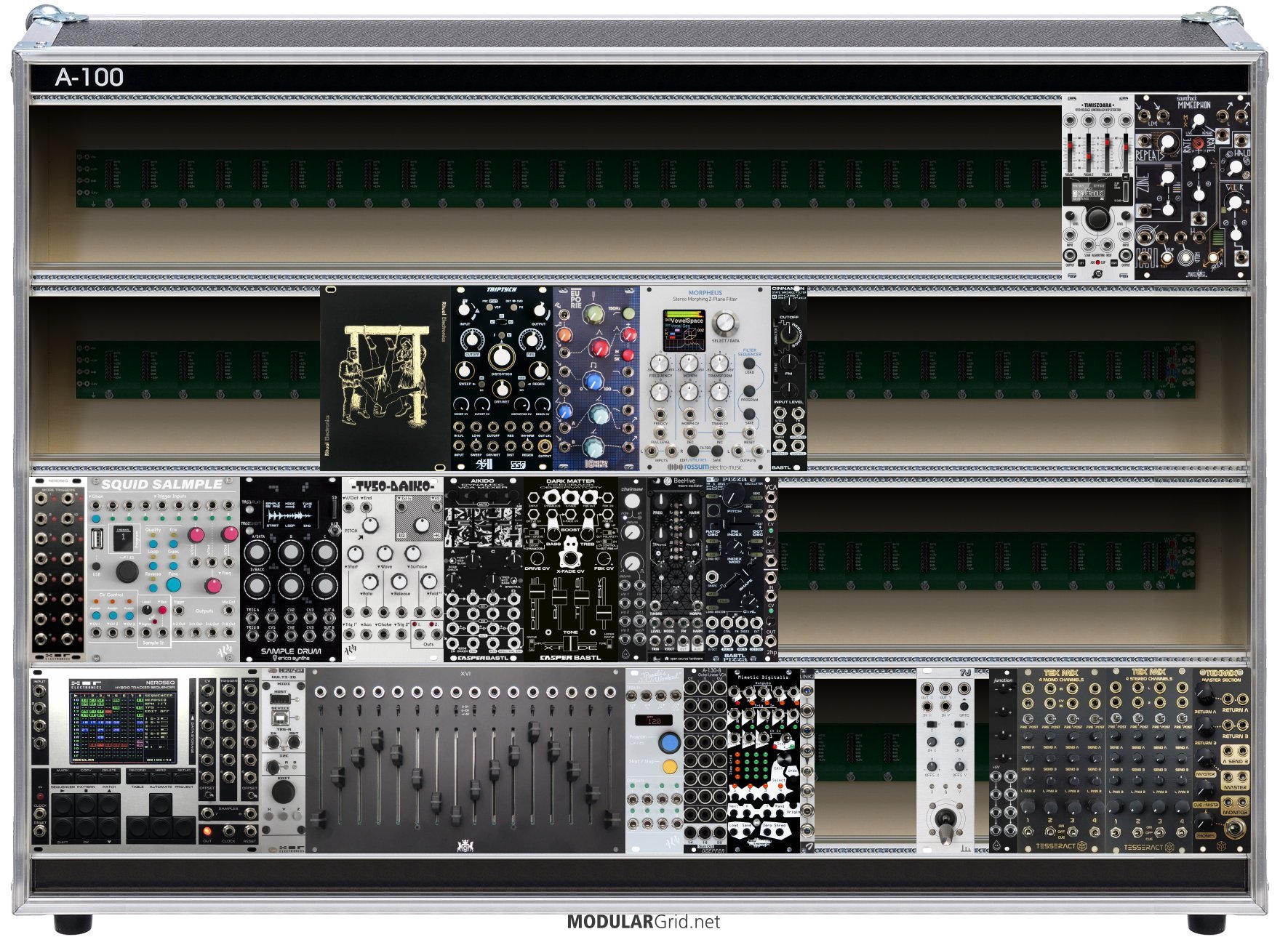Open the ModularGrid.net link
Screen dimensions: 1288x937
click(x=643, y=922)
